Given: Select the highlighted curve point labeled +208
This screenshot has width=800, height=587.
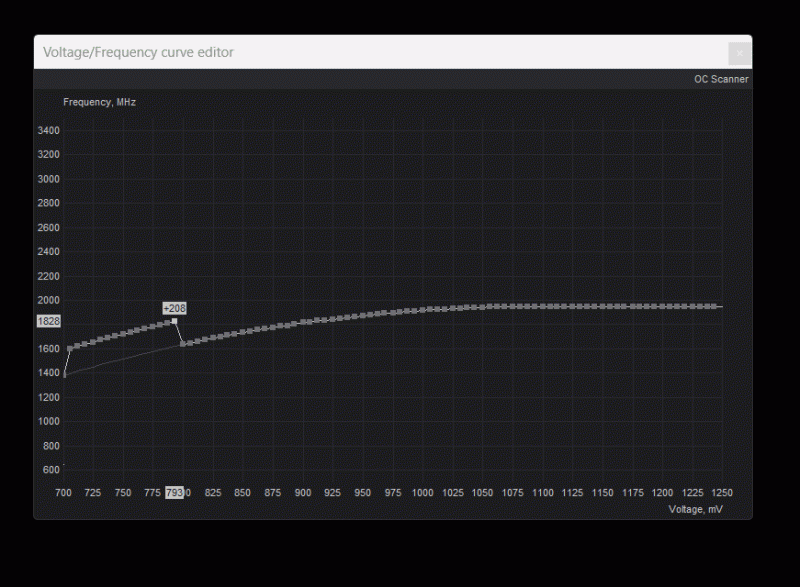Looking at the screenshot, I should tap(174, 321).
